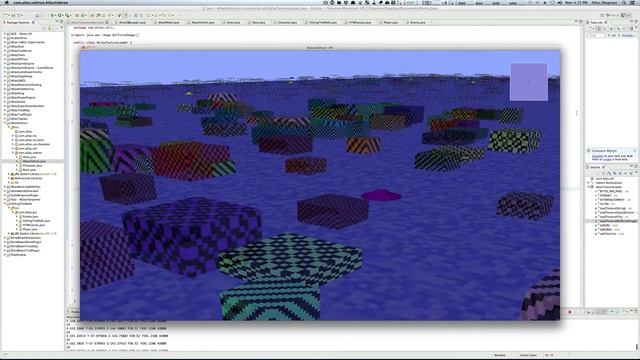Image resolution: width=640 pixels, height=360 pixels.
Task: Open the Package Explorer view menu
Action: tap(62, 27)
